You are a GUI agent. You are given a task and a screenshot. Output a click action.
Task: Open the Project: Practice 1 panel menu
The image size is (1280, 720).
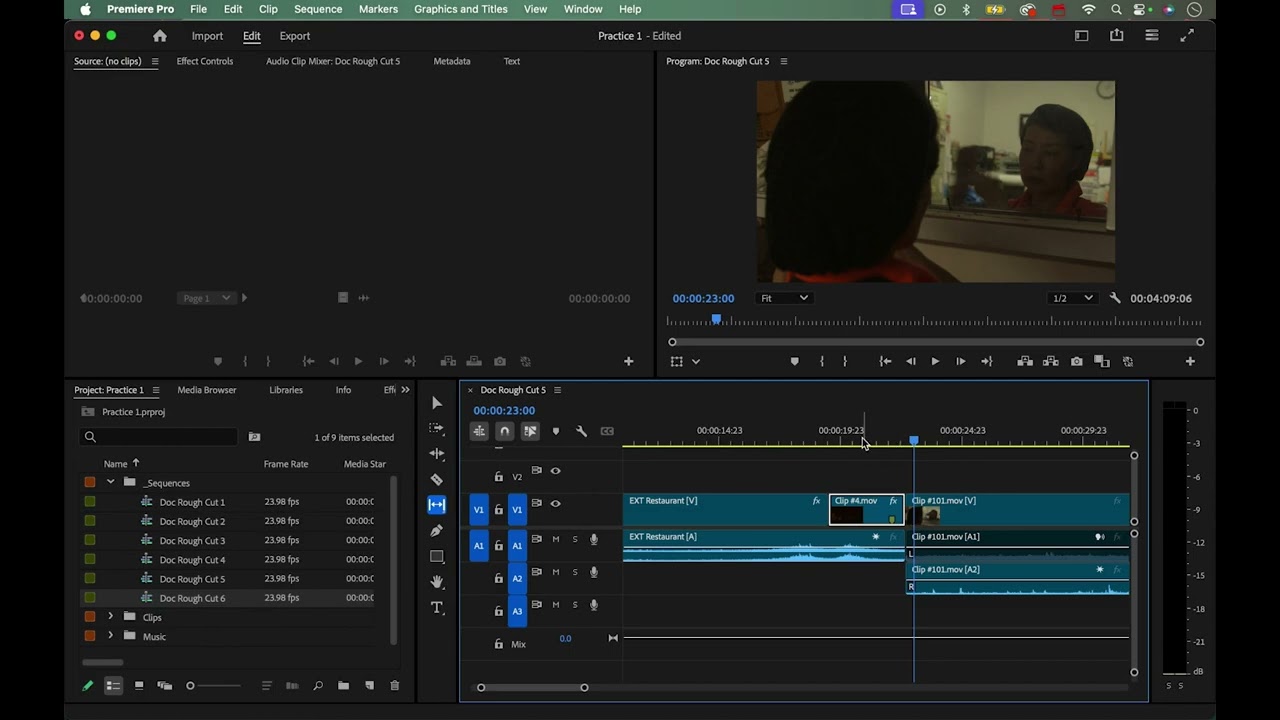(156, 390)
